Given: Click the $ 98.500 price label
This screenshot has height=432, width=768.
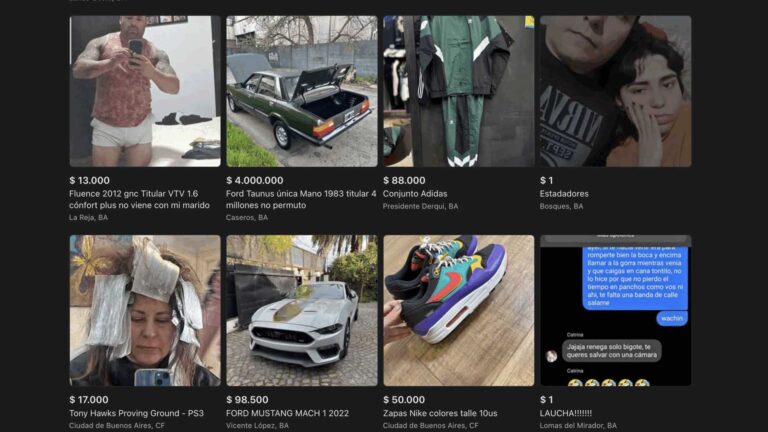Looking at the screenshot, I should (247, 400).
